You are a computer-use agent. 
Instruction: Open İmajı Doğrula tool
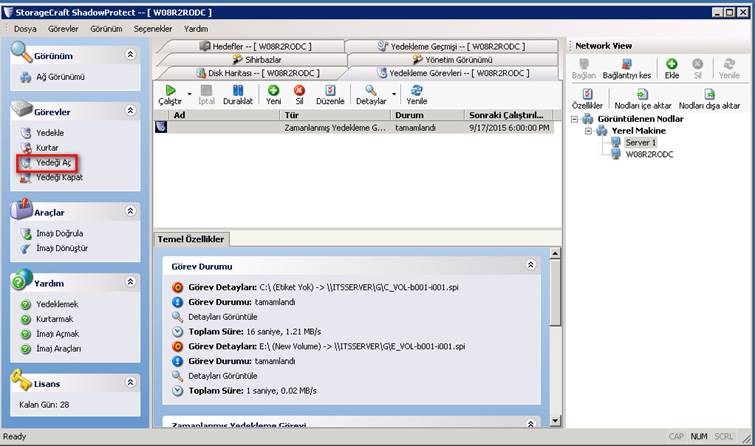coord(59,233)
